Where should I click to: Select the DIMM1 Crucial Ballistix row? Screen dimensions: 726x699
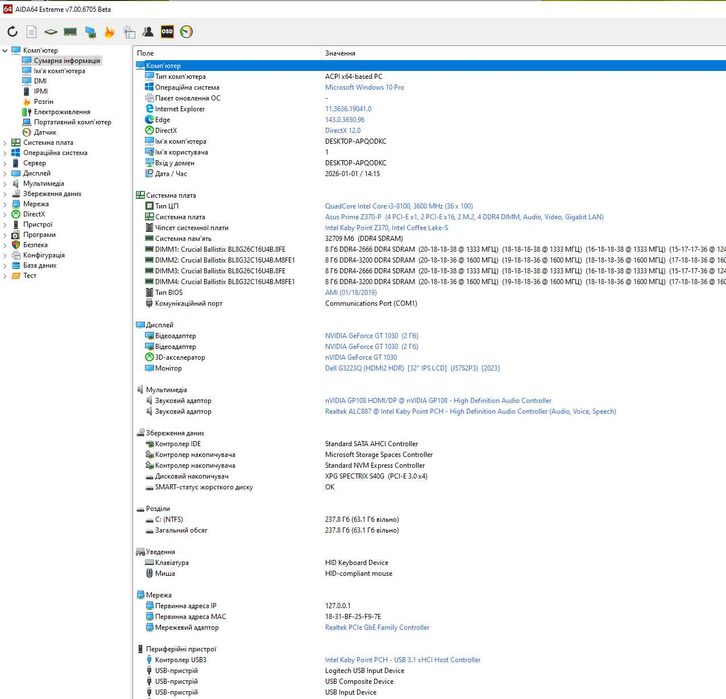(x=431, y=249)
